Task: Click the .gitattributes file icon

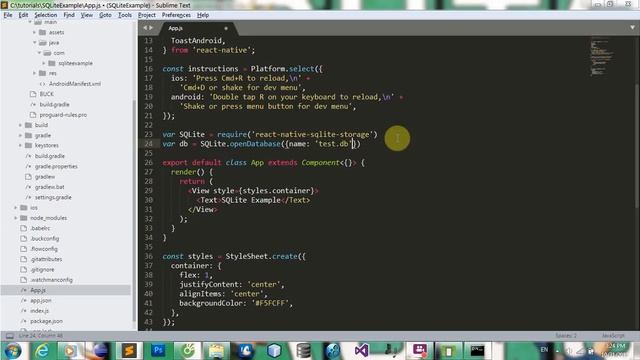Action: (x=24, y=259)
